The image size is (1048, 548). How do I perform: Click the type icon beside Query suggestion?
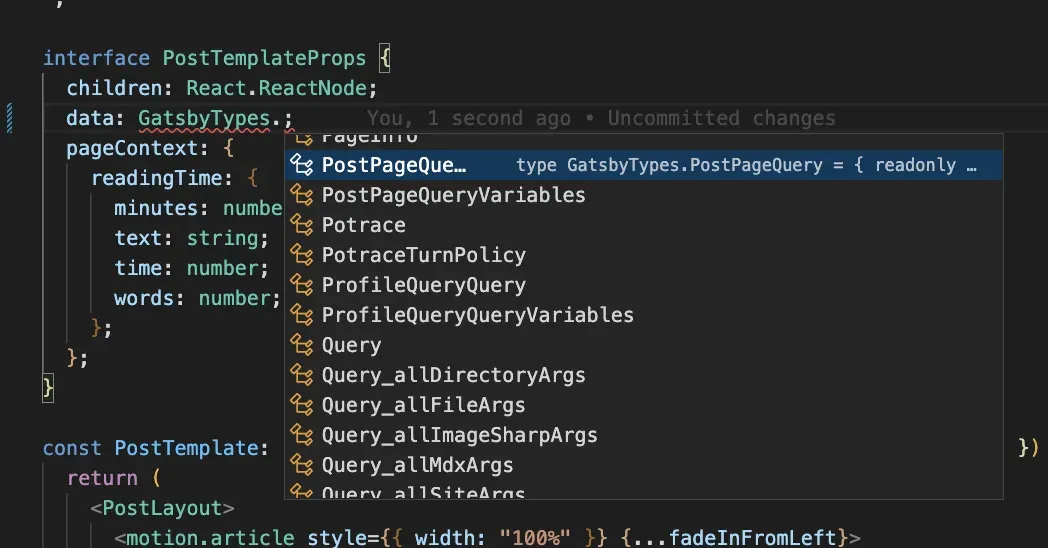point(301,345)
